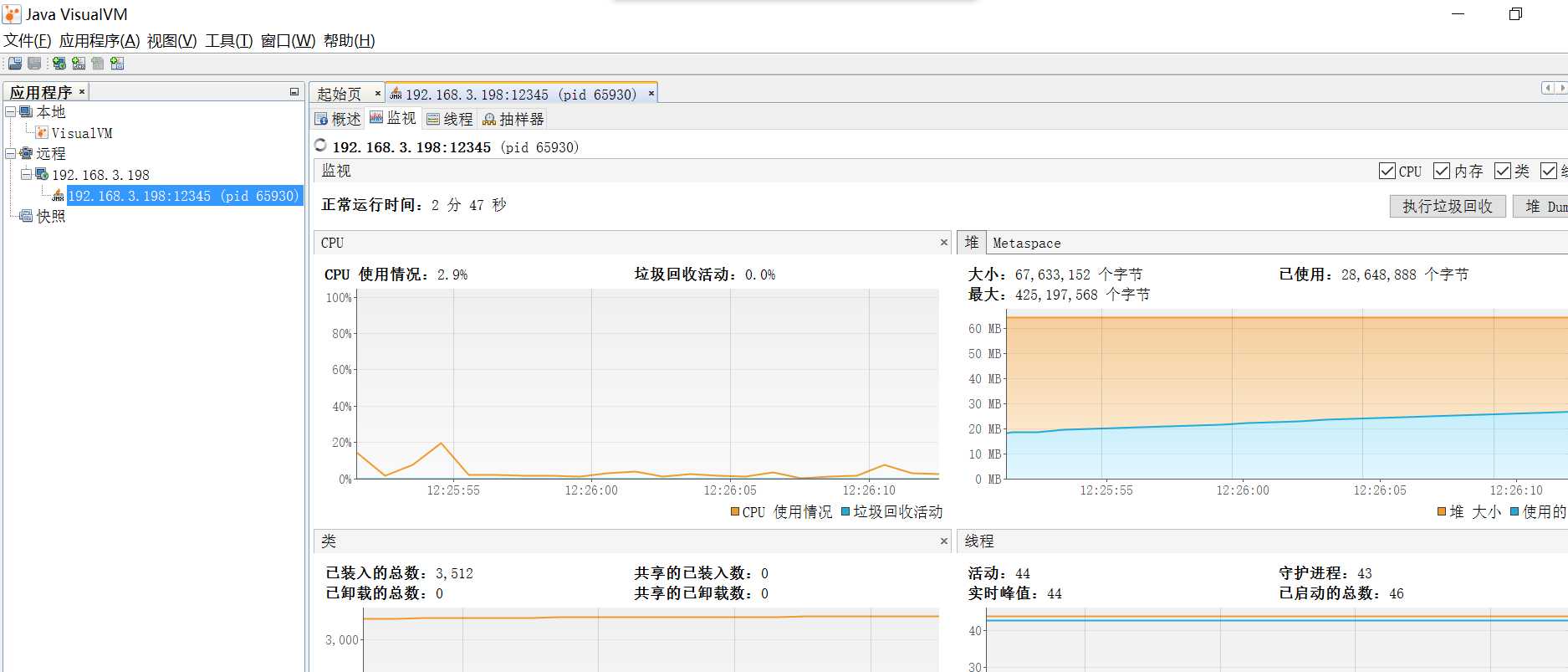Select the 远程 node icon in the tree
1568x672 pixels.
click(x=27, y=153)
